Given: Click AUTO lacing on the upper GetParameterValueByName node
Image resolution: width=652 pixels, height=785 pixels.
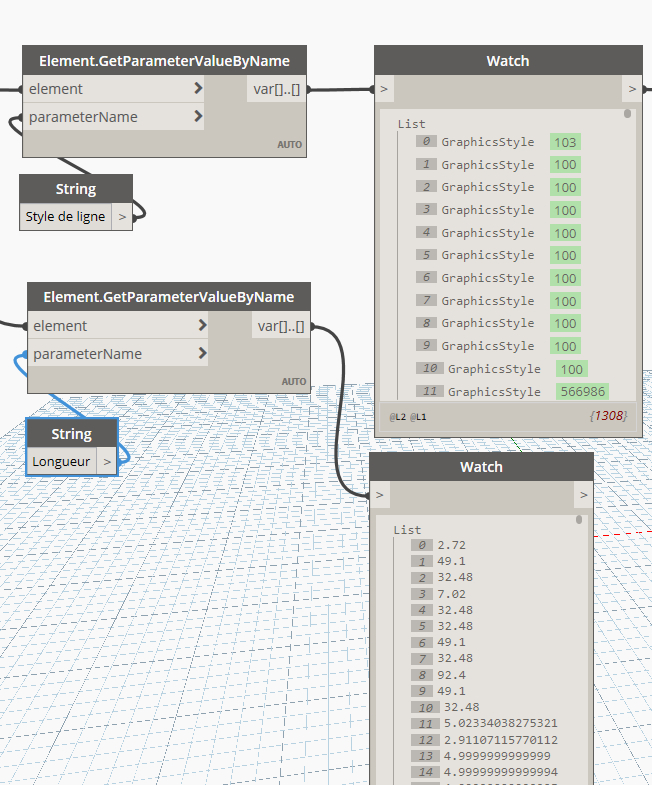Looking at the screenshot, I should tap(289, 145).
